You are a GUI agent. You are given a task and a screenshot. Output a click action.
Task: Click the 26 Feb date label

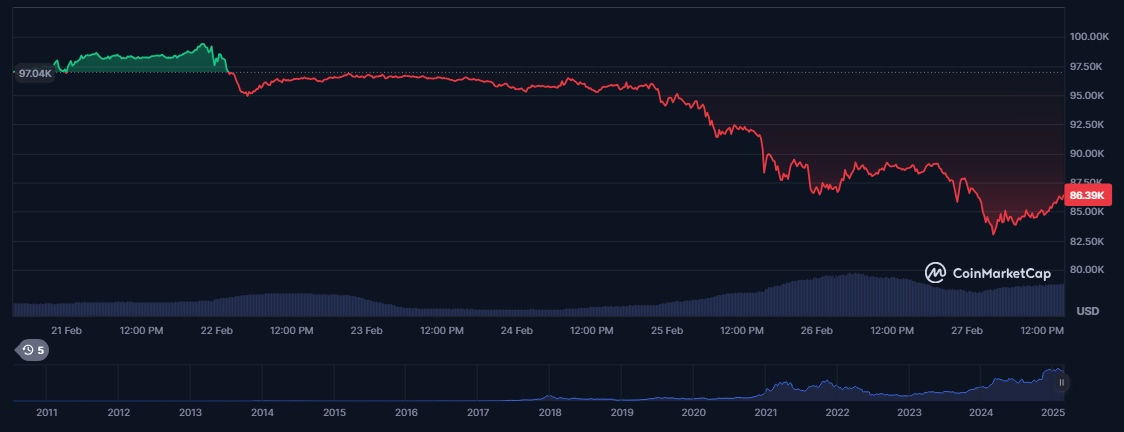[x=816, y=330]
